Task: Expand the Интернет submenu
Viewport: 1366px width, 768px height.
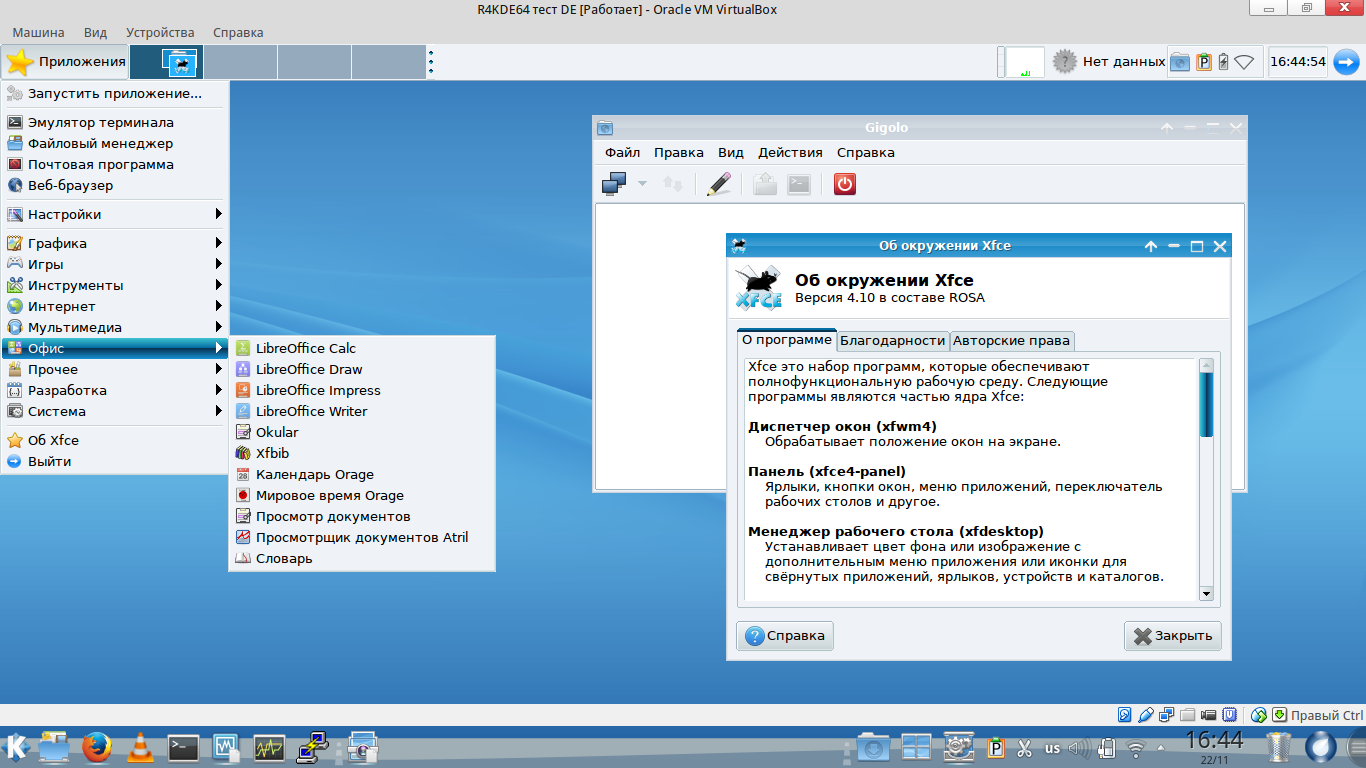Action: (x=115, y=306)
